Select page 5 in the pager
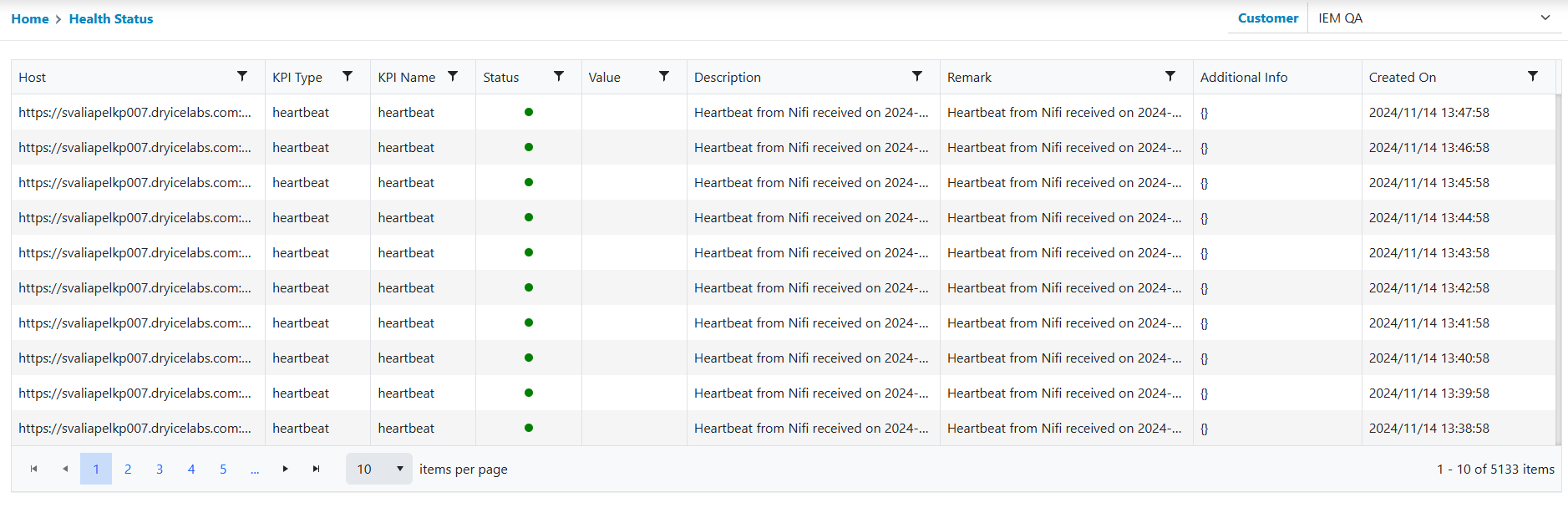The image size is (1568, 523). pos(223,469)
